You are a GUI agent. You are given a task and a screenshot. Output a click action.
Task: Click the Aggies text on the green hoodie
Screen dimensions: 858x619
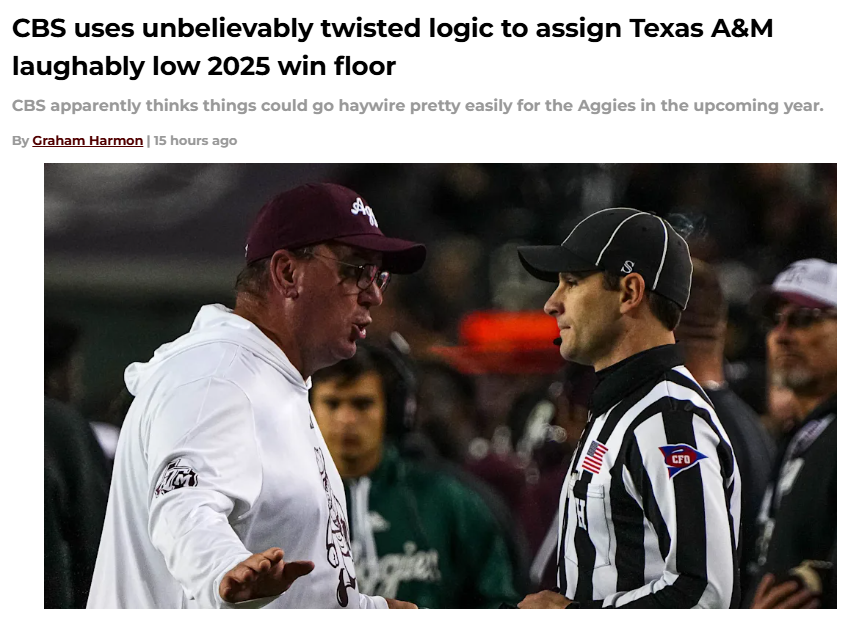pyautogui.click(x=398, y=564)
